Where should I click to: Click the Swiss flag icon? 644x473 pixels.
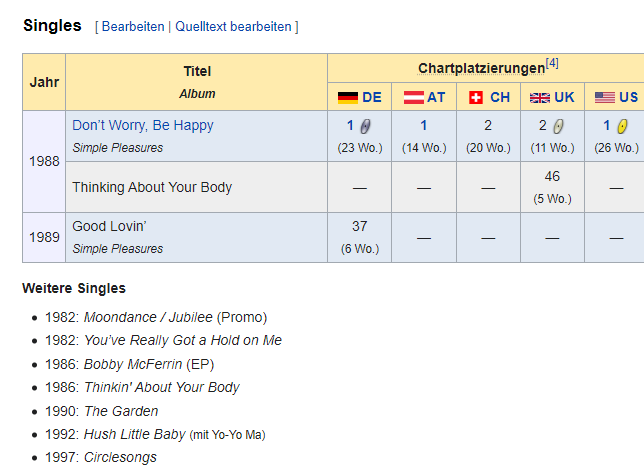(x=476, y=98)
